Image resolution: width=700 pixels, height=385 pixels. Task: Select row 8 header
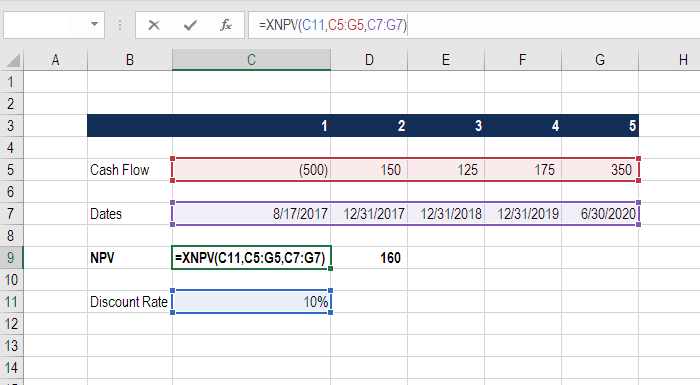tap(11, 235)
